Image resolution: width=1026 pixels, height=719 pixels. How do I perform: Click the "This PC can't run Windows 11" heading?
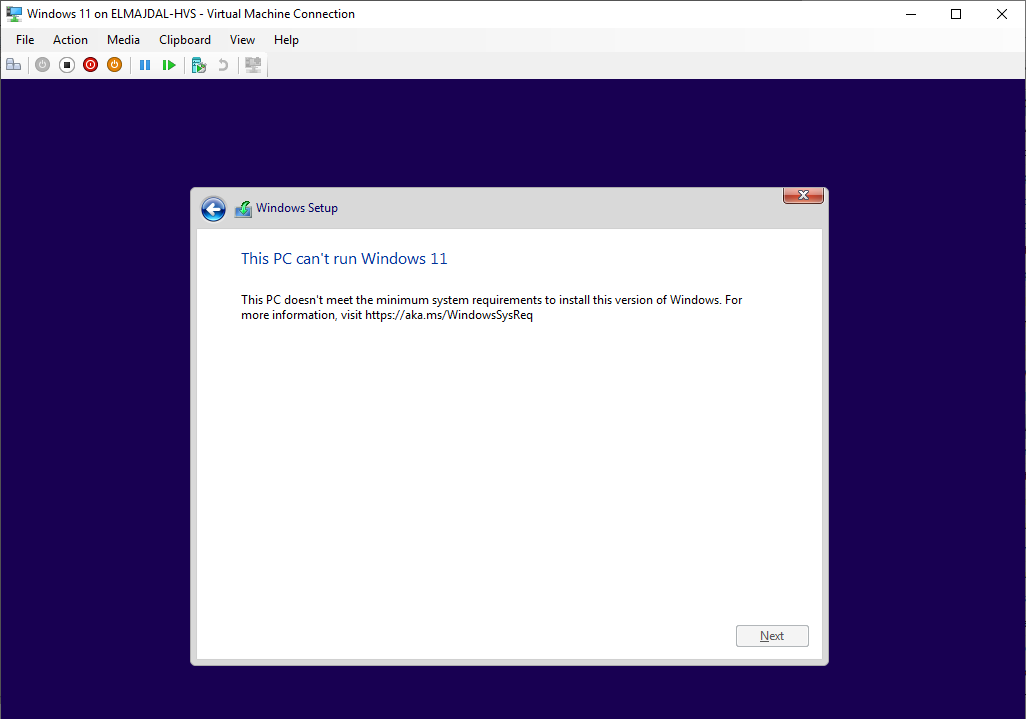coord(344,258)
